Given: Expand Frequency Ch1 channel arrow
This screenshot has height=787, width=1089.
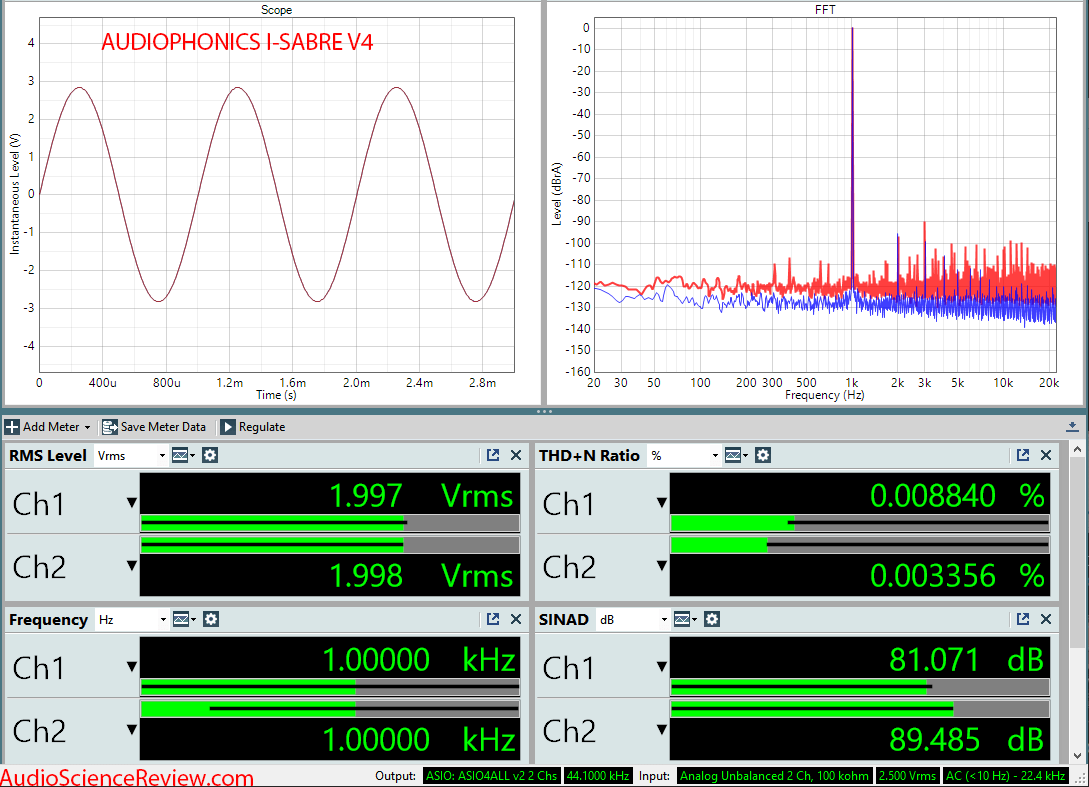Looking at the screenshot, I should [131, 667].
